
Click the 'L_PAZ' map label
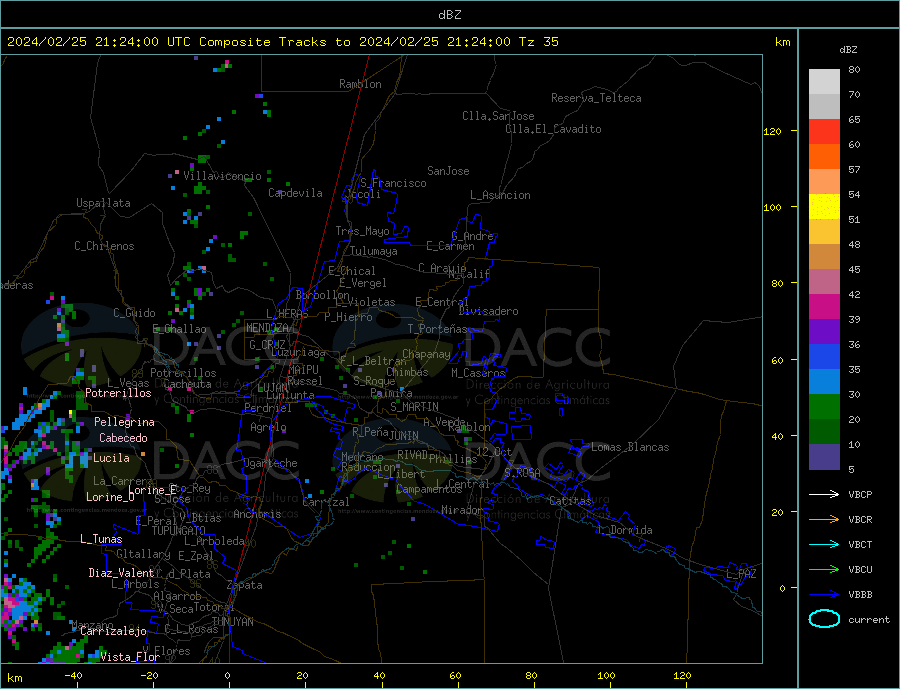pos(741,574)
